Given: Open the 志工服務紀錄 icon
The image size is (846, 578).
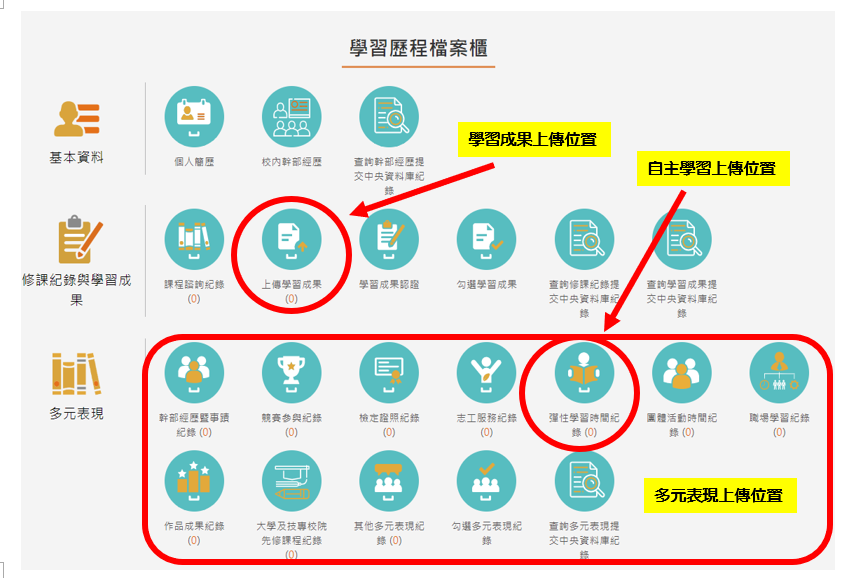Looking at the screenshot, I should coord(486,372).
